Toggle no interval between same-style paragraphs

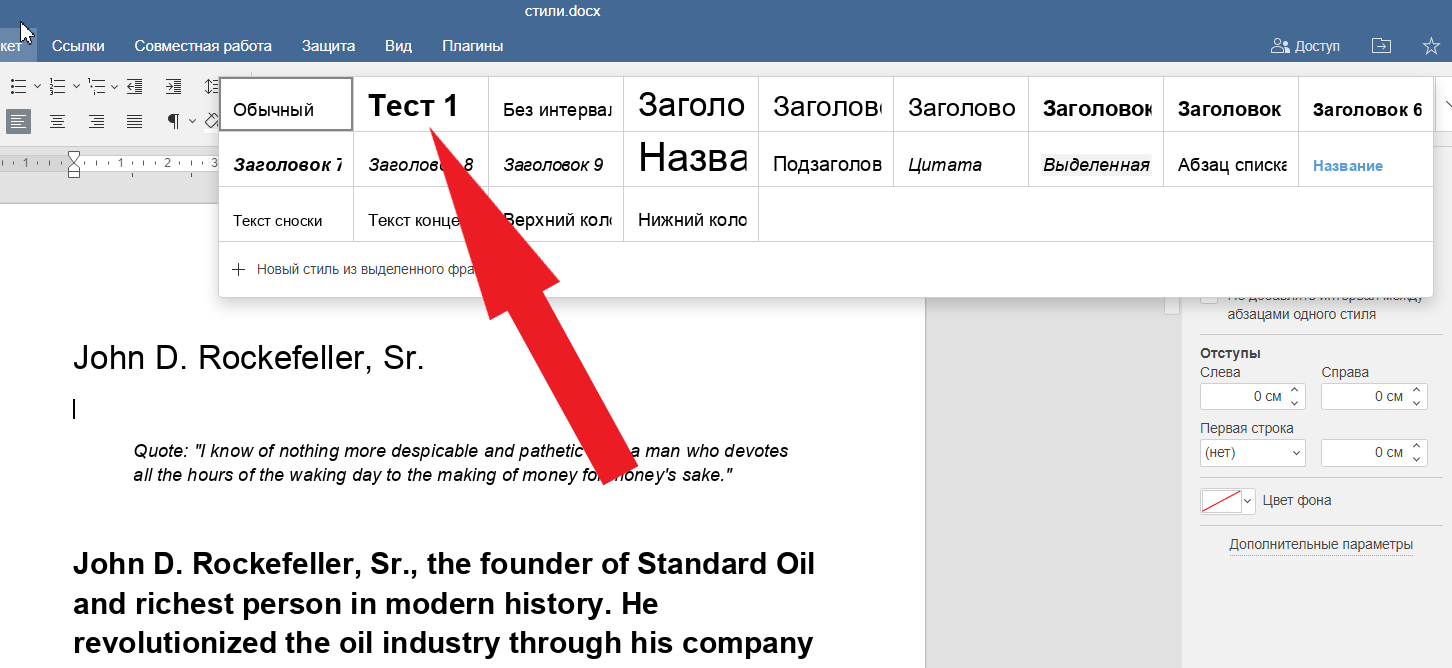(1209, 298)
